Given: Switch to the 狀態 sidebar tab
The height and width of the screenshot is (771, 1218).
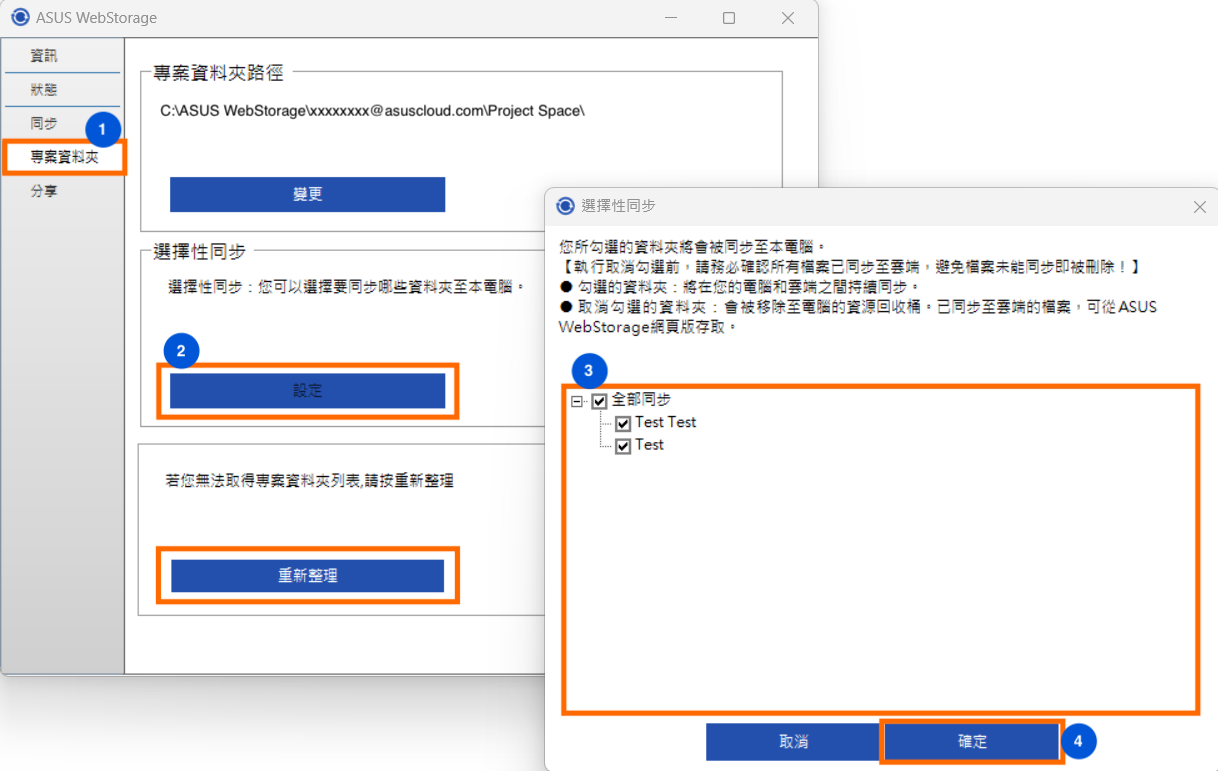Looking at the screenshot, I should pos(44,90).
